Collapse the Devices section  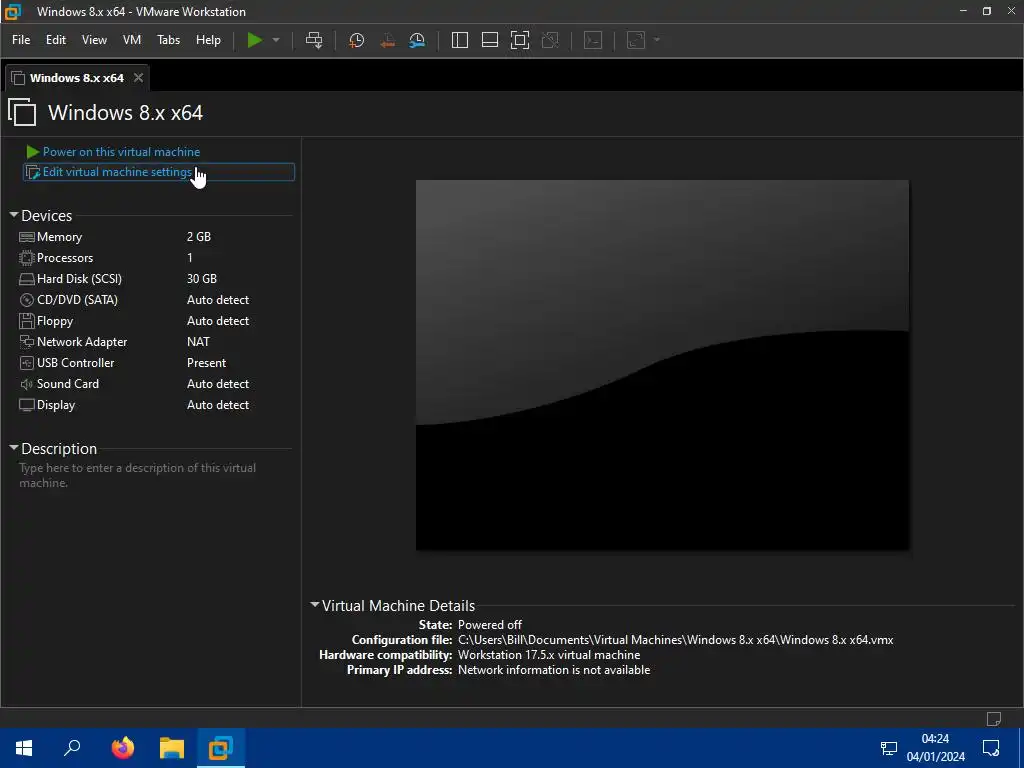click(14, 215)
